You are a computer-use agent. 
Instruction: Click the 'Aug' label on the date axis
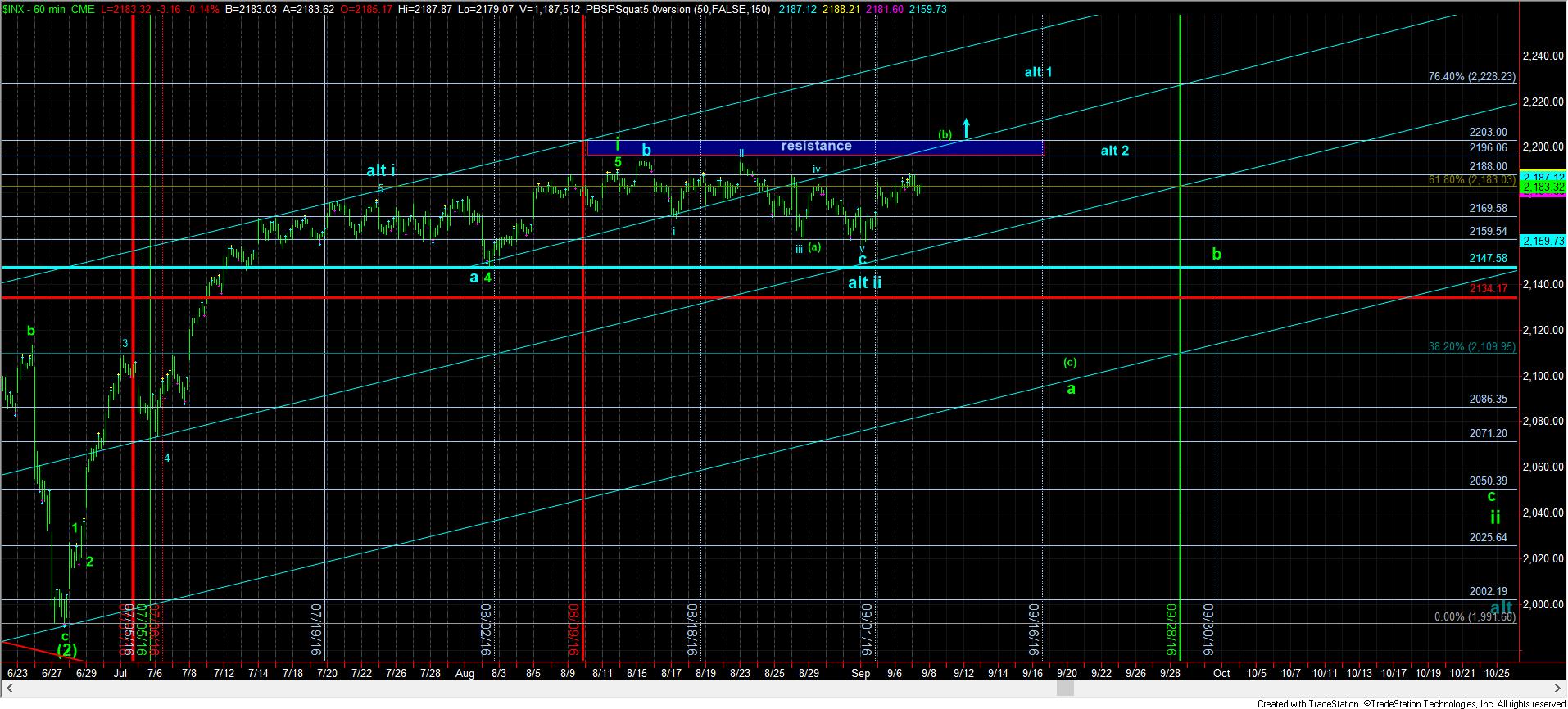tap(465, 673)
